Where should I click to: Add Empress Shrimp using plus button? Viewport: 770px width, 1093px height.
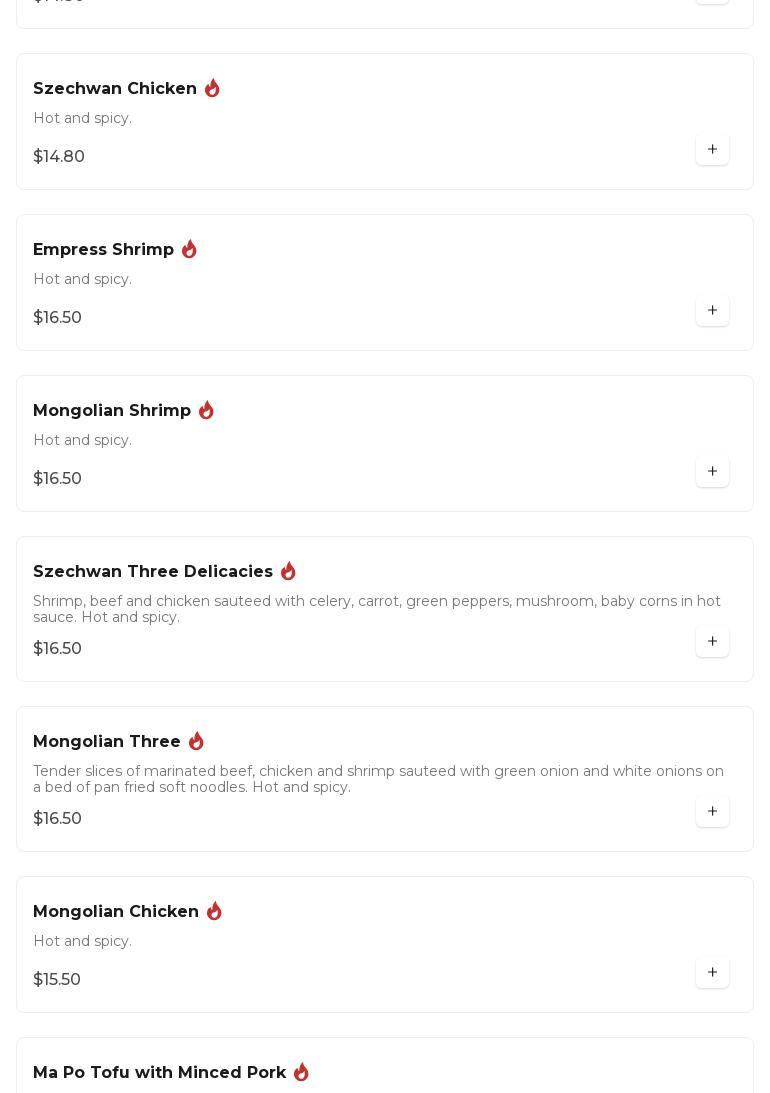pos(712,311)
